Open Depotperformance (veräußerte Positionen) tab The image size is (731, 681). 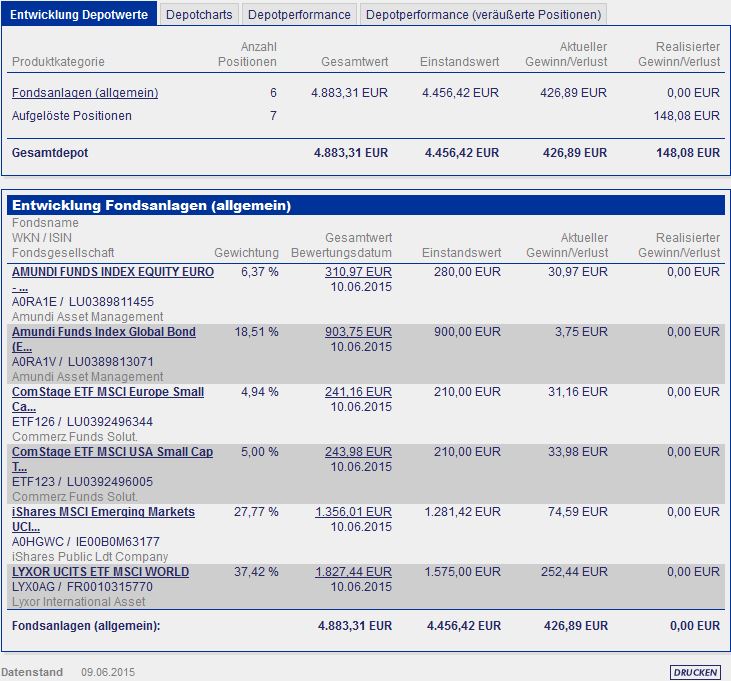click(483, 14)
